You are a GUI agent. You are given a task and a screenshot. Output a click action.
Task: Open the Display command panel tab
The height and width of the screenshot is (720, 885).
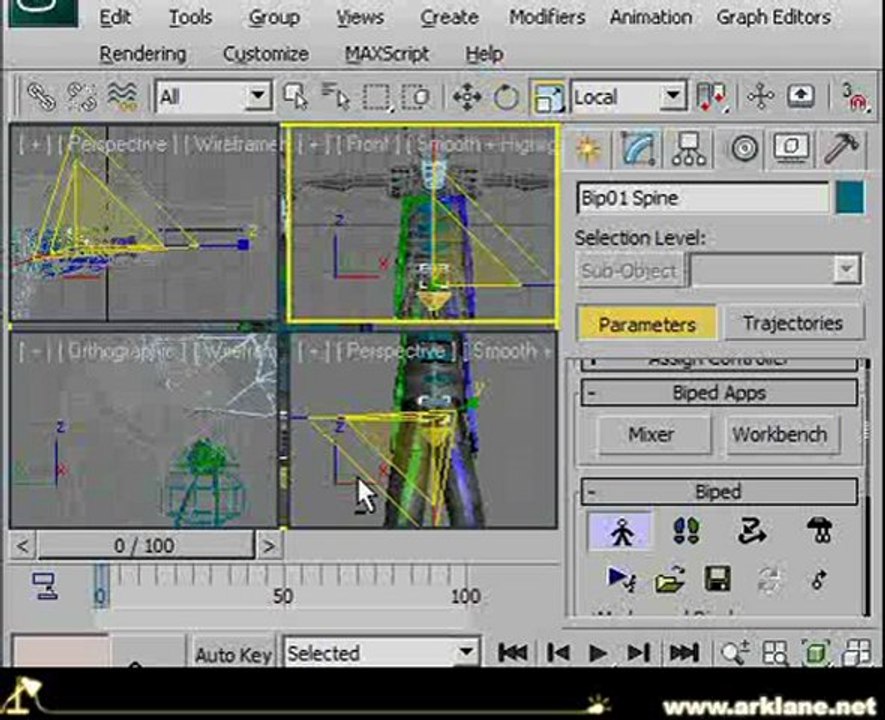[792, 149]
